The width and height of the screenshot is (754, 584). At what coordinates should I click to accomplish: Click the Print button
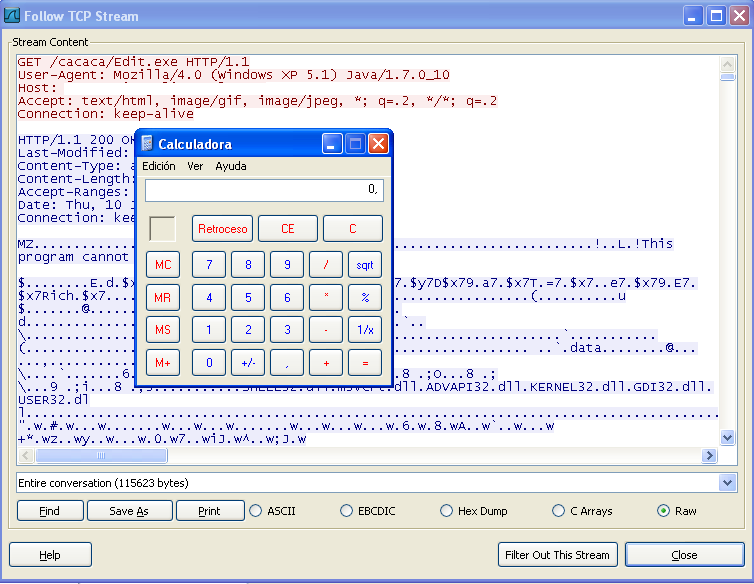coord(210,511)
